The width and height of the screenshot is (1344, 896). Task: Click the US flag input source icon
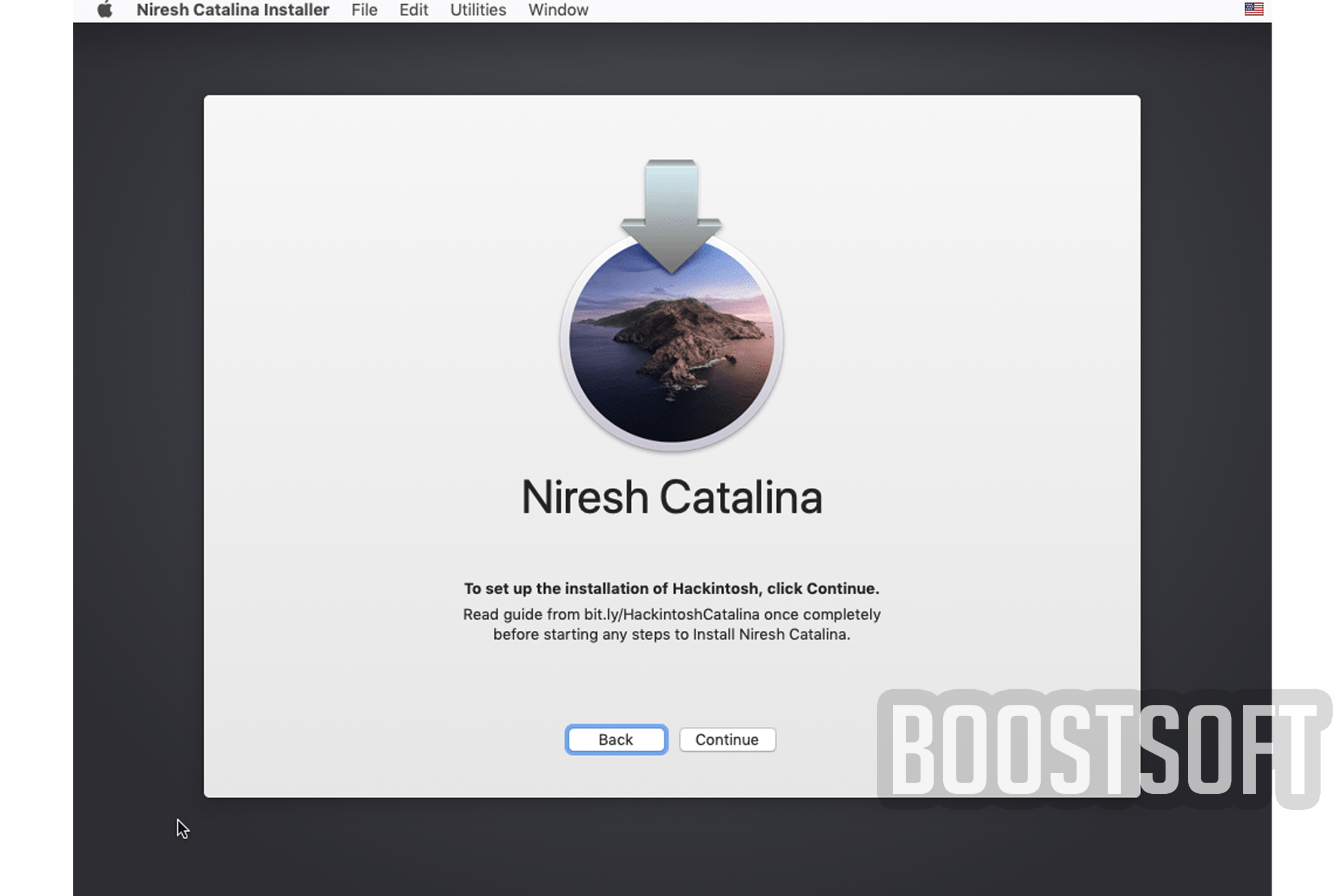click(x=1254, y=9)
